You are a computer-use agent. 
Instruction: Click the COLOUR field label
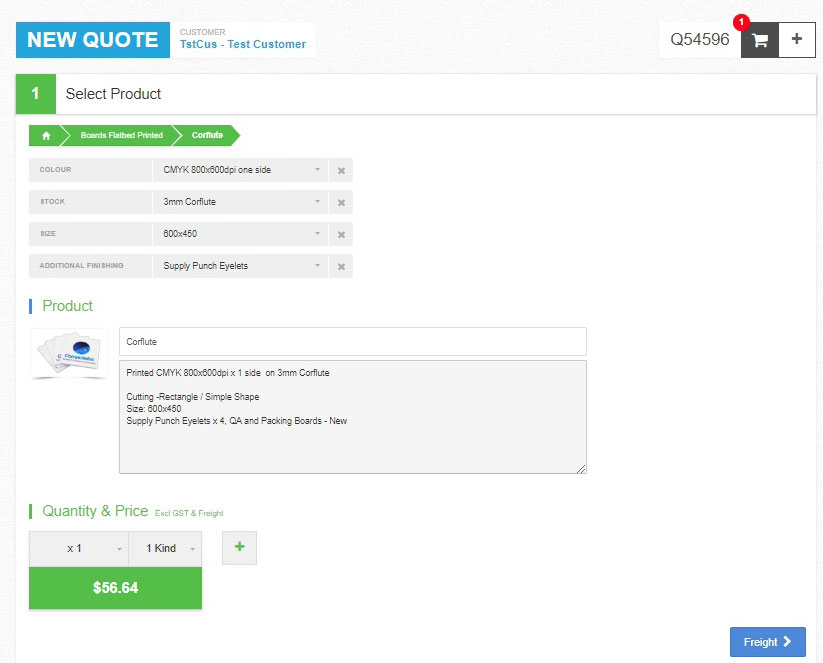(x=55, y=170)
